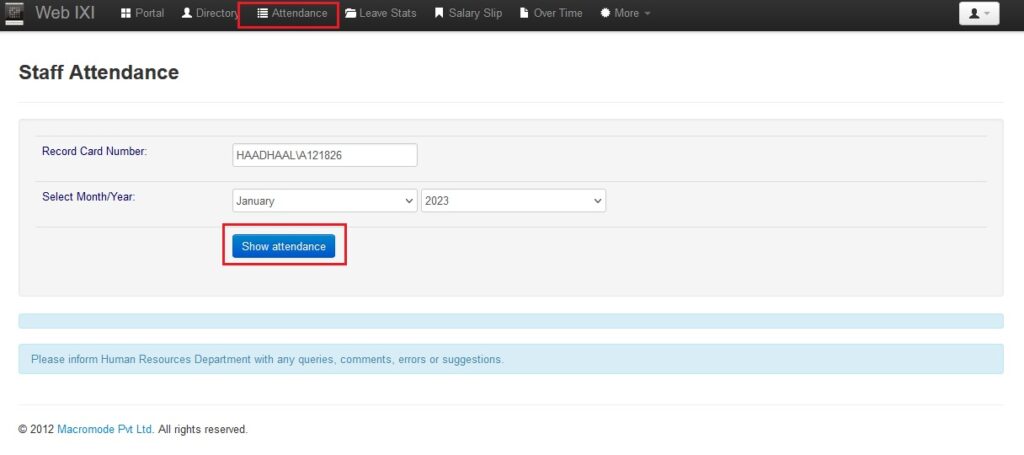
Task: Click the Web IXI logo icon
Action: [x=13, y=13]
